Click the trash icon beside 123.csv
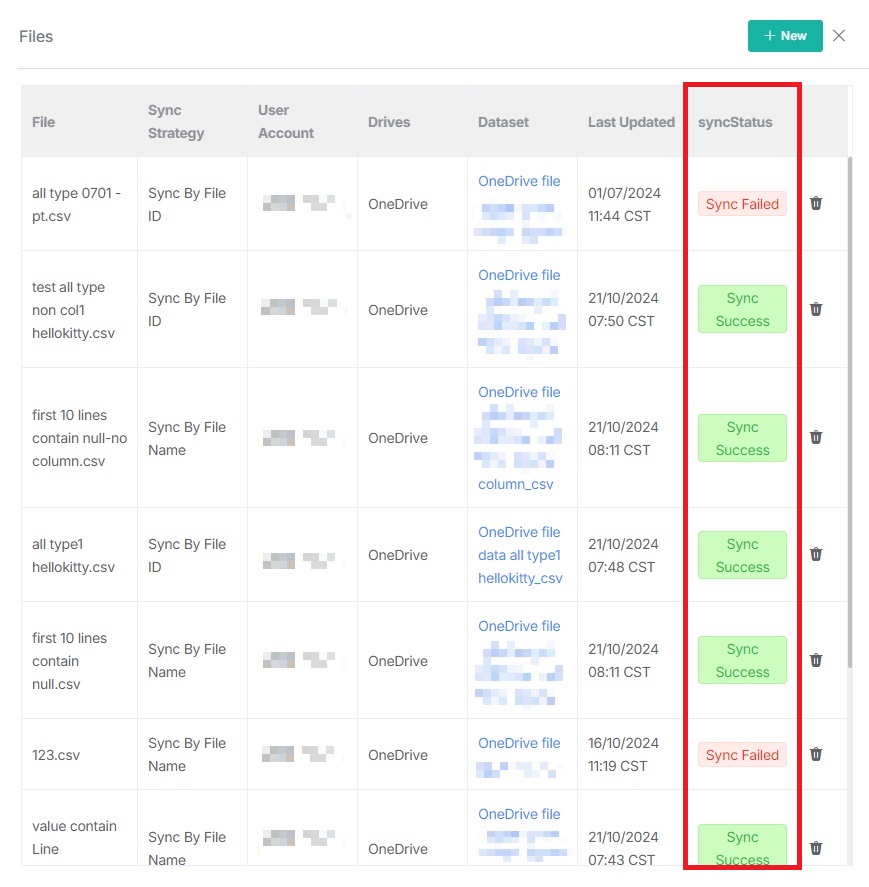This screenshot has width=869, height=887. [816, 755]
